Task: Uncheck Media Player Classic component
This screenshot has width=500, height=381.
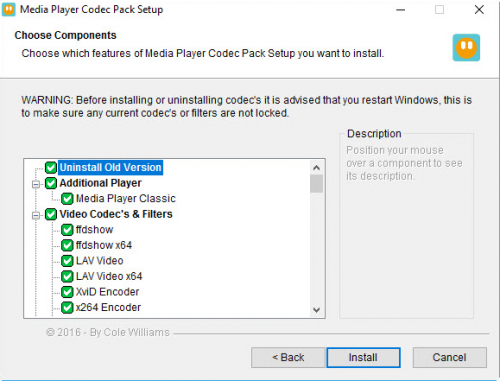Action: click(x=67, y=199)
